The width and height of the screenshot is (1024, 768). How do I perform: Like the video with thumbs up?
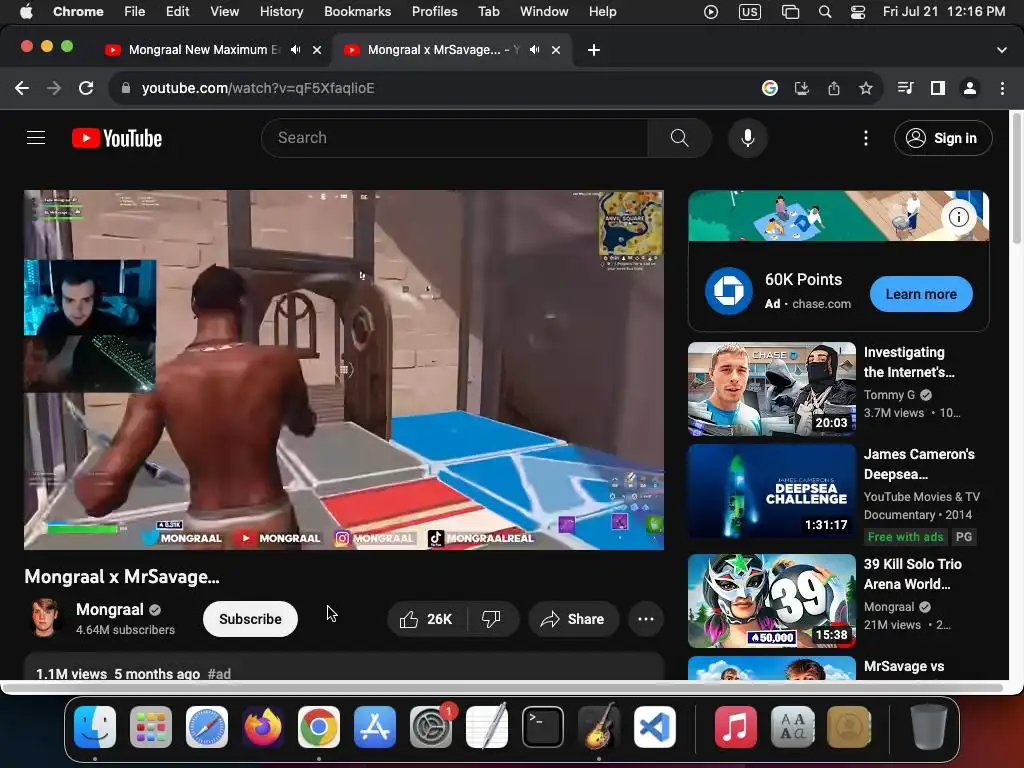point(426,619)
